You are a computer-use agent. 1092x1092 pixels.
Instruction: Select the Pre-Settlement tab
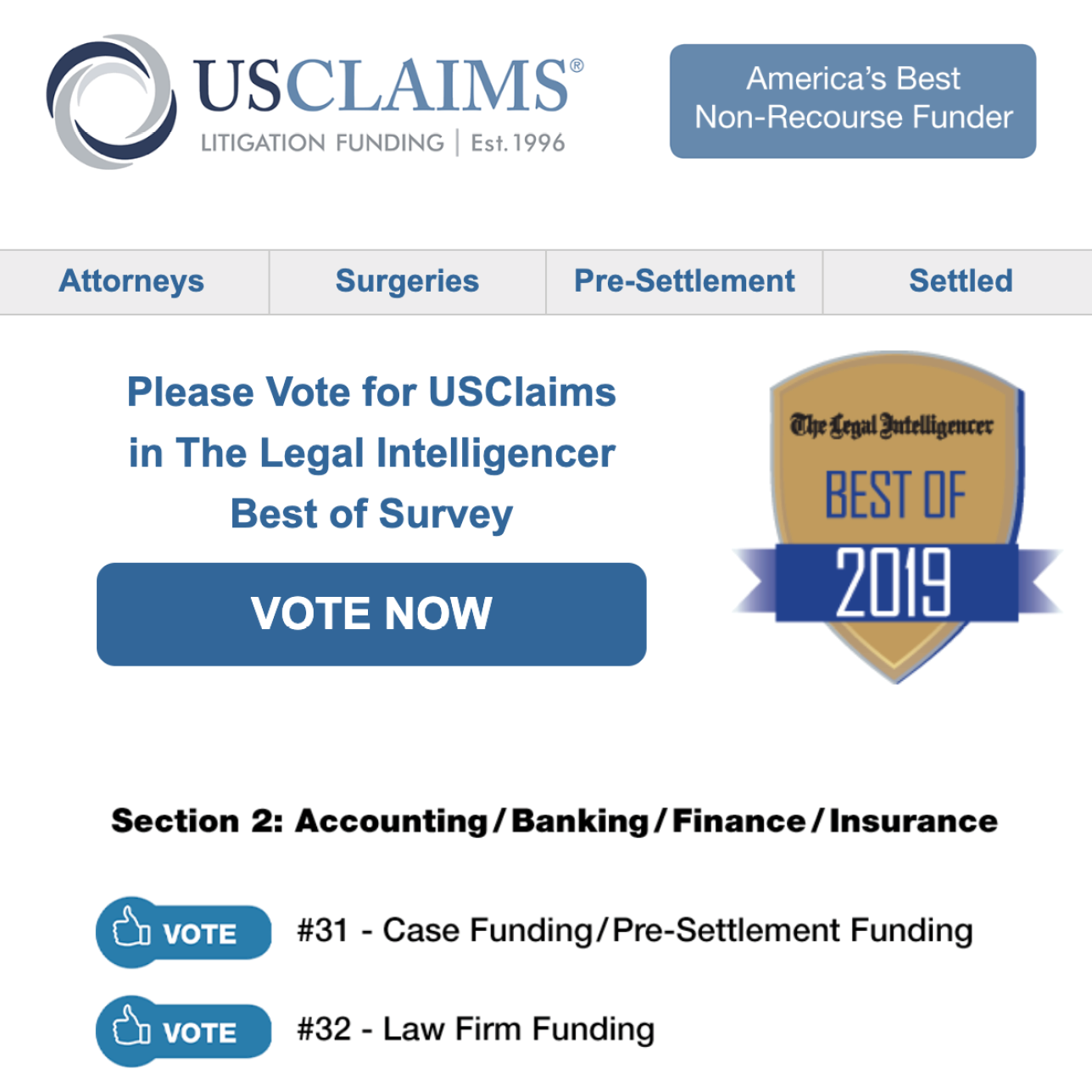pyautogui.click(x=684, y=281)
